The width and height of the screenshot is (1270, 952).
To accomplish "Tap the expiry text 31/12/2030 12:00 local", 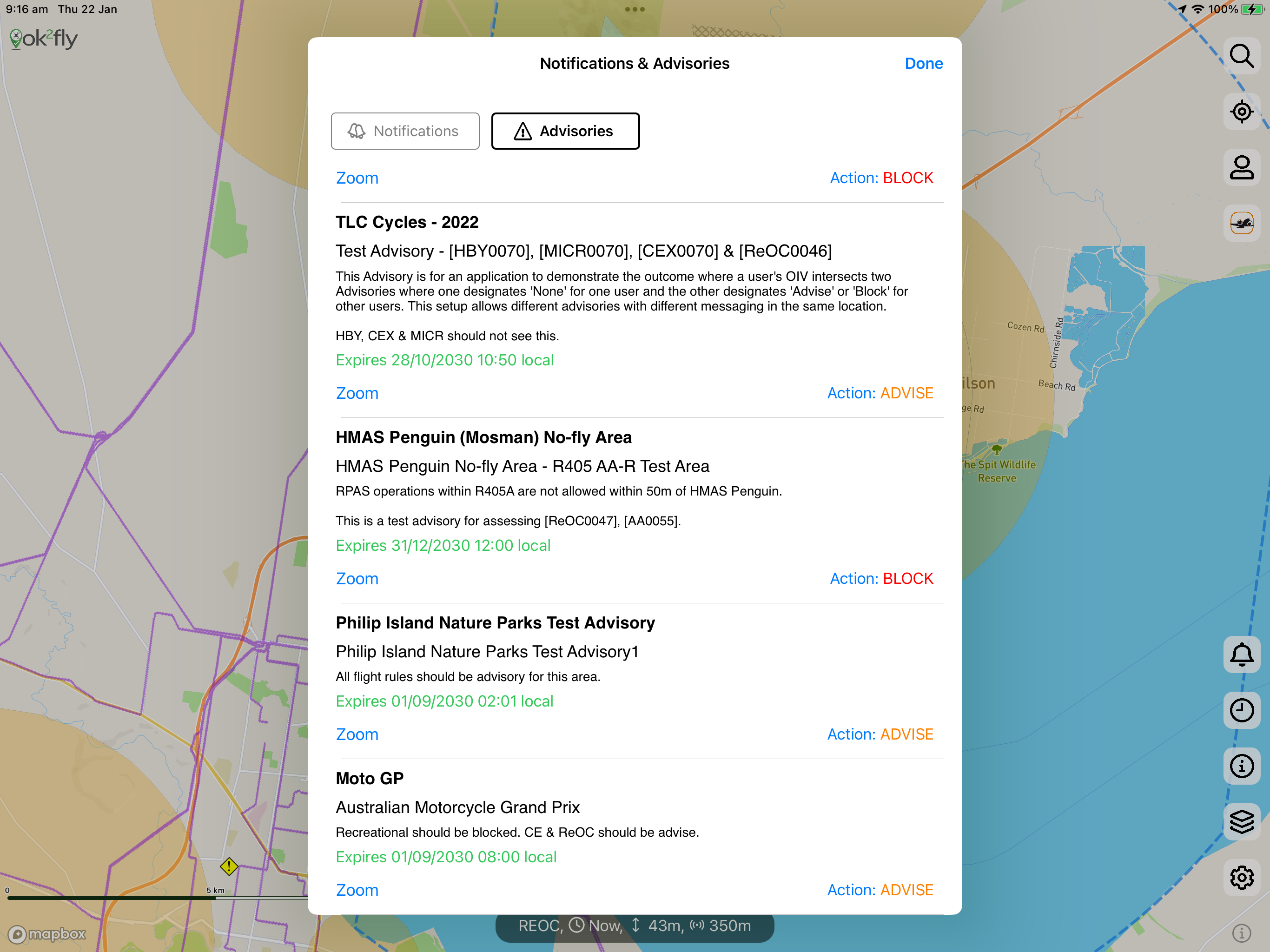I will coord(443,545).
